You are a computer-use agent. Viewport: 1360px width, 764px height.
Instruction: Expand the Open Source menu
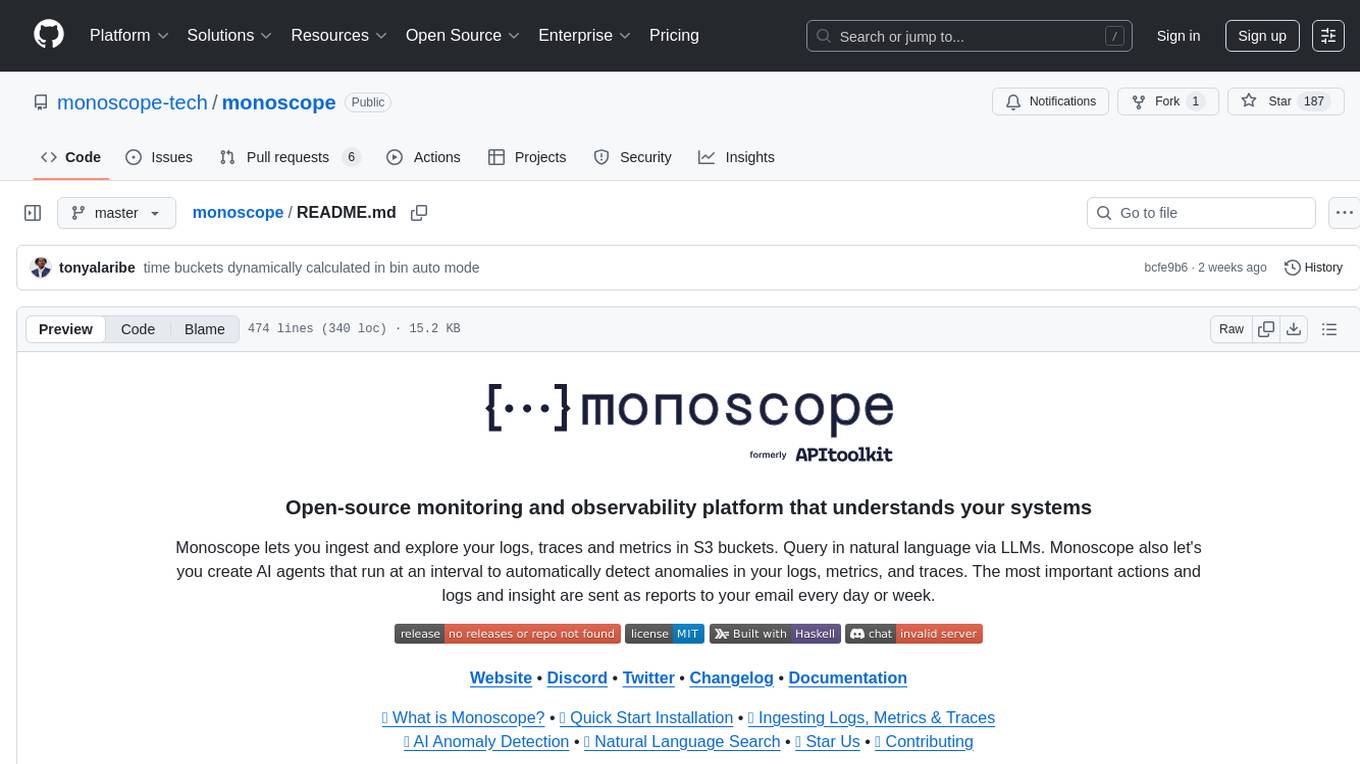click(x=463, y=35)
